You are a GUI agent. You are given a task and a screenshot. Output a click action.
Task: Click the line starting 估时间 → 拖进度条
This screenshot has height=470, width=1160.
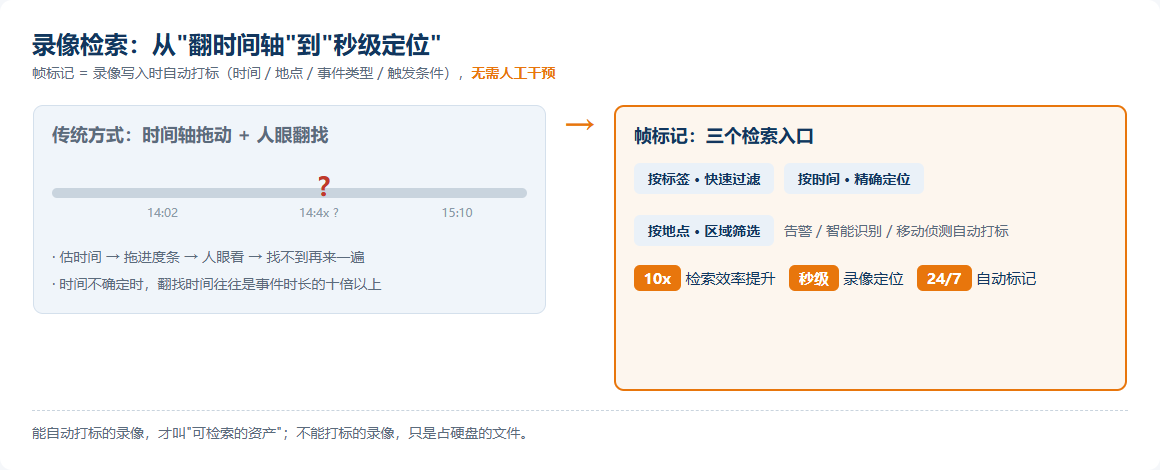(x=208, y=258)
